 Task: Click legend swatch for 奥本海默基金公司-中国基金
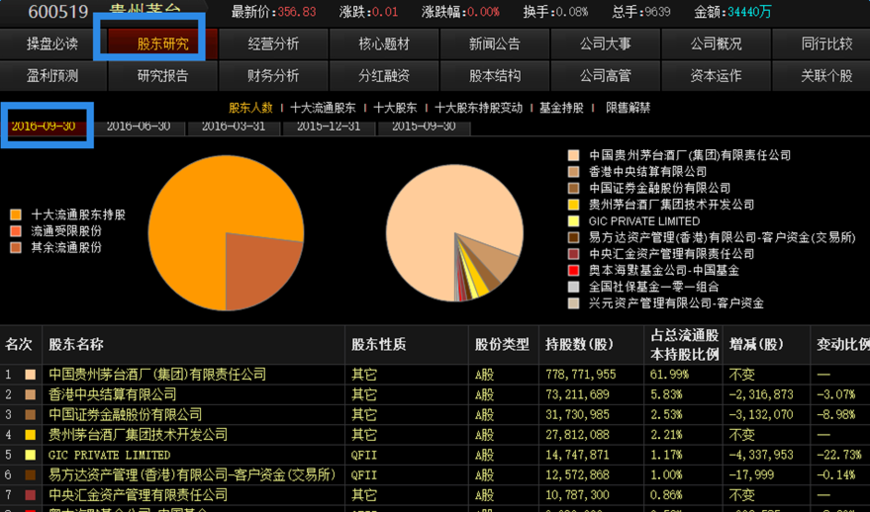(x=573, y=271)
